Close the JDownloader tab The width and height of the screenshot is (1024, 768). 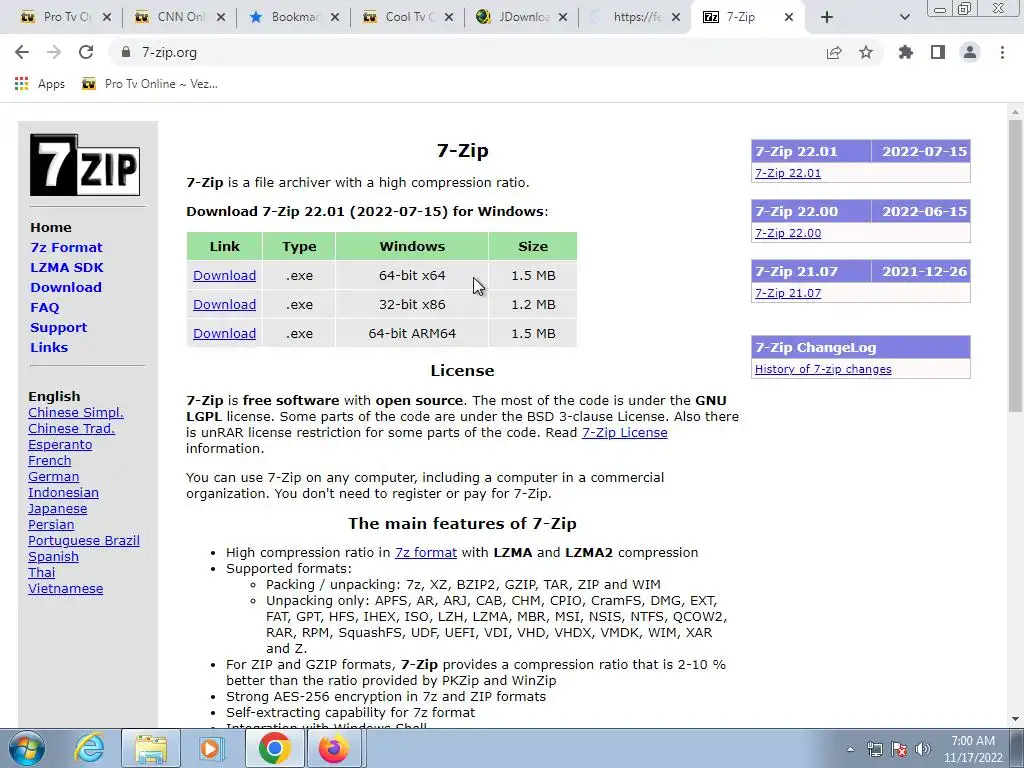[x=562, y=17]
